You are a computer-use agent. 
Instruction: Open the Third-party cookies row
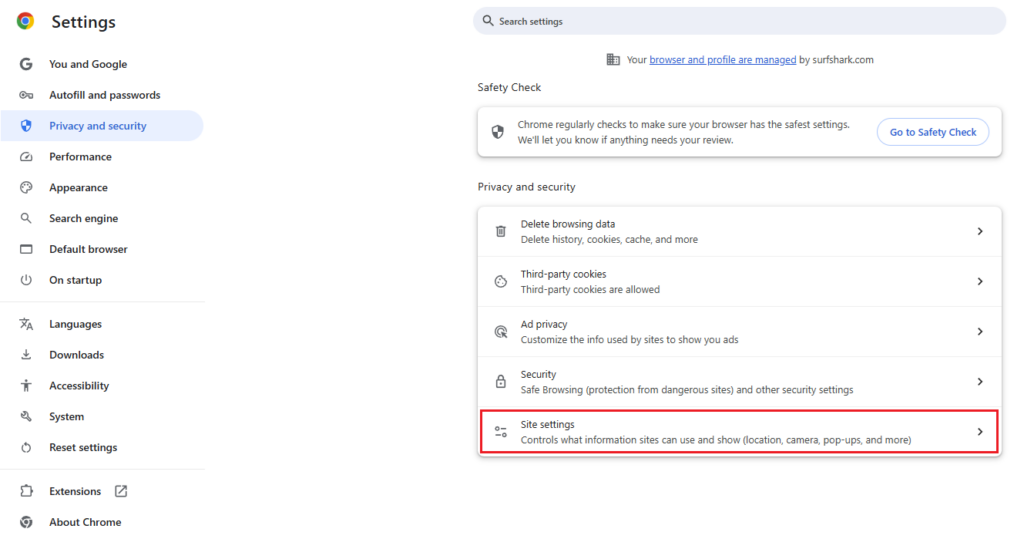739,281
